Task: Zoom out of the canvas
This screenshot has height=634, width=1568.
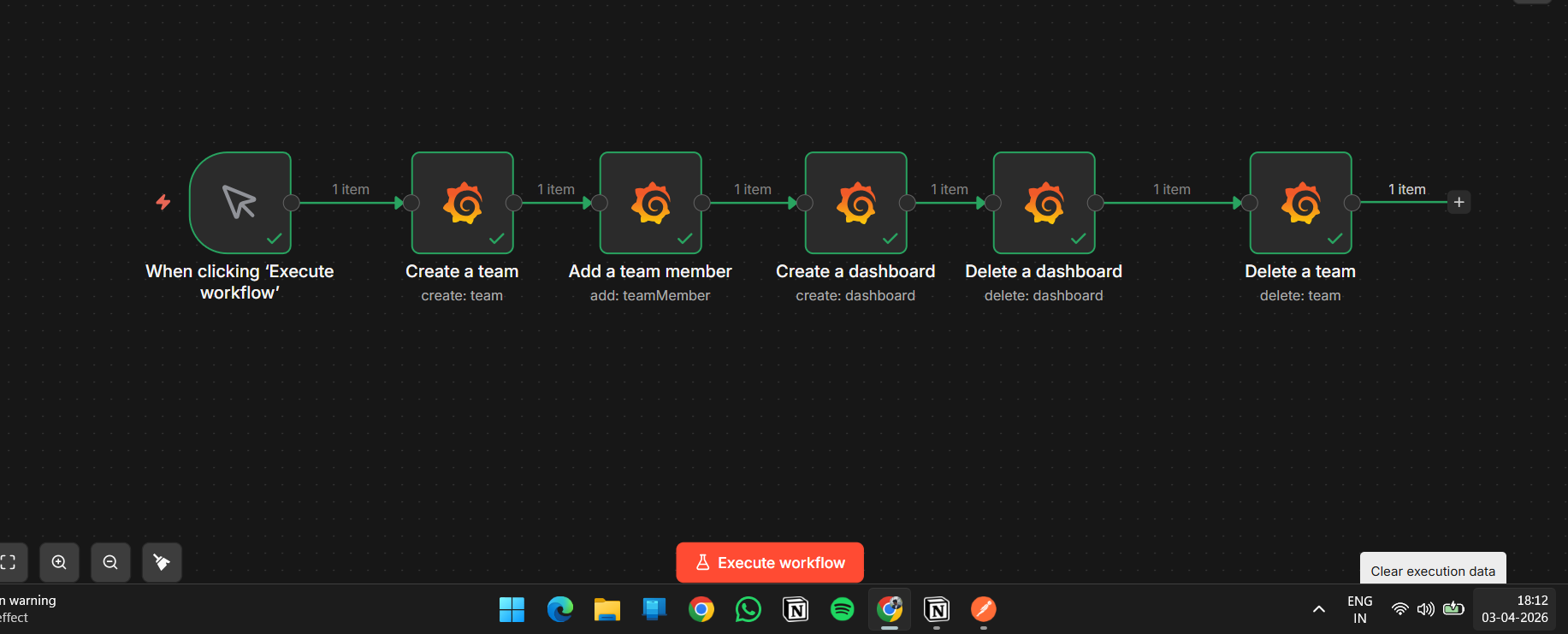Action: click(110, 562)
